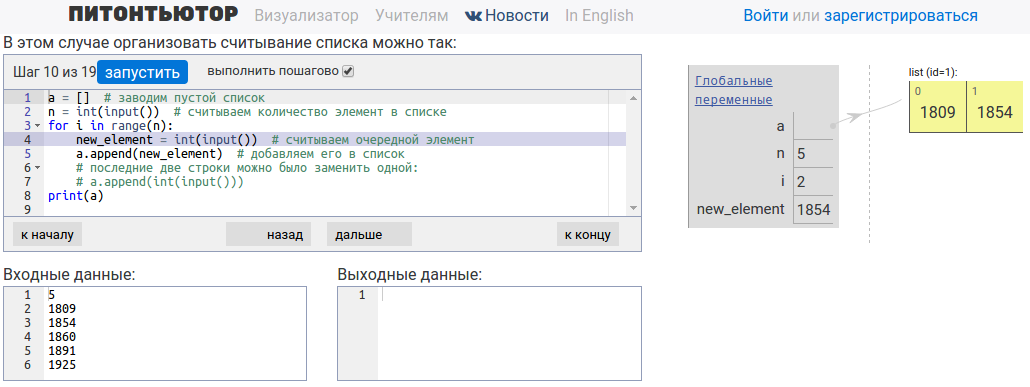Open the Учителям page
This screenshot has height=387, width=1030.
tap(412, 16)
